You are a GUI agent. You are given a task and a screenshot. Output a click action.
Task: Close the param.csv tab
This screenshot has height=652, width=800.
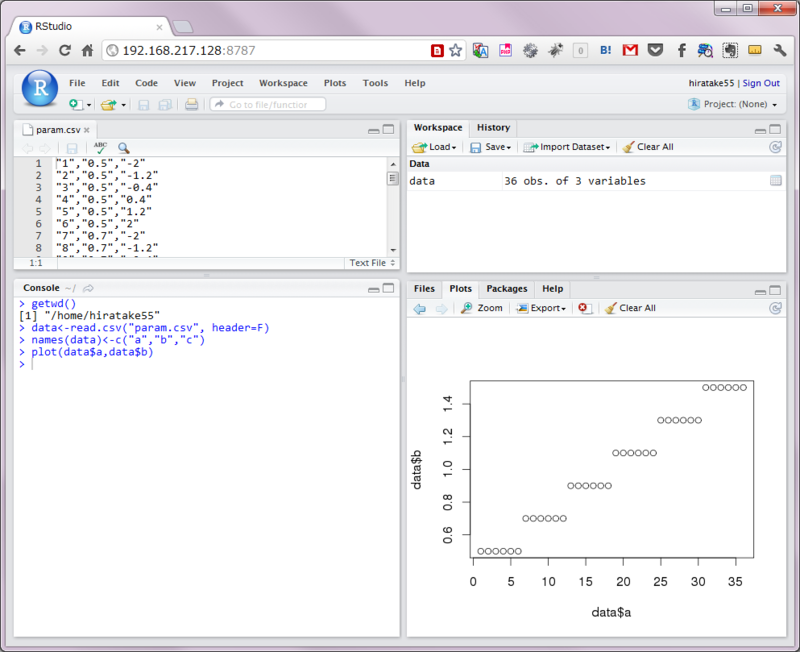point(87,130)
